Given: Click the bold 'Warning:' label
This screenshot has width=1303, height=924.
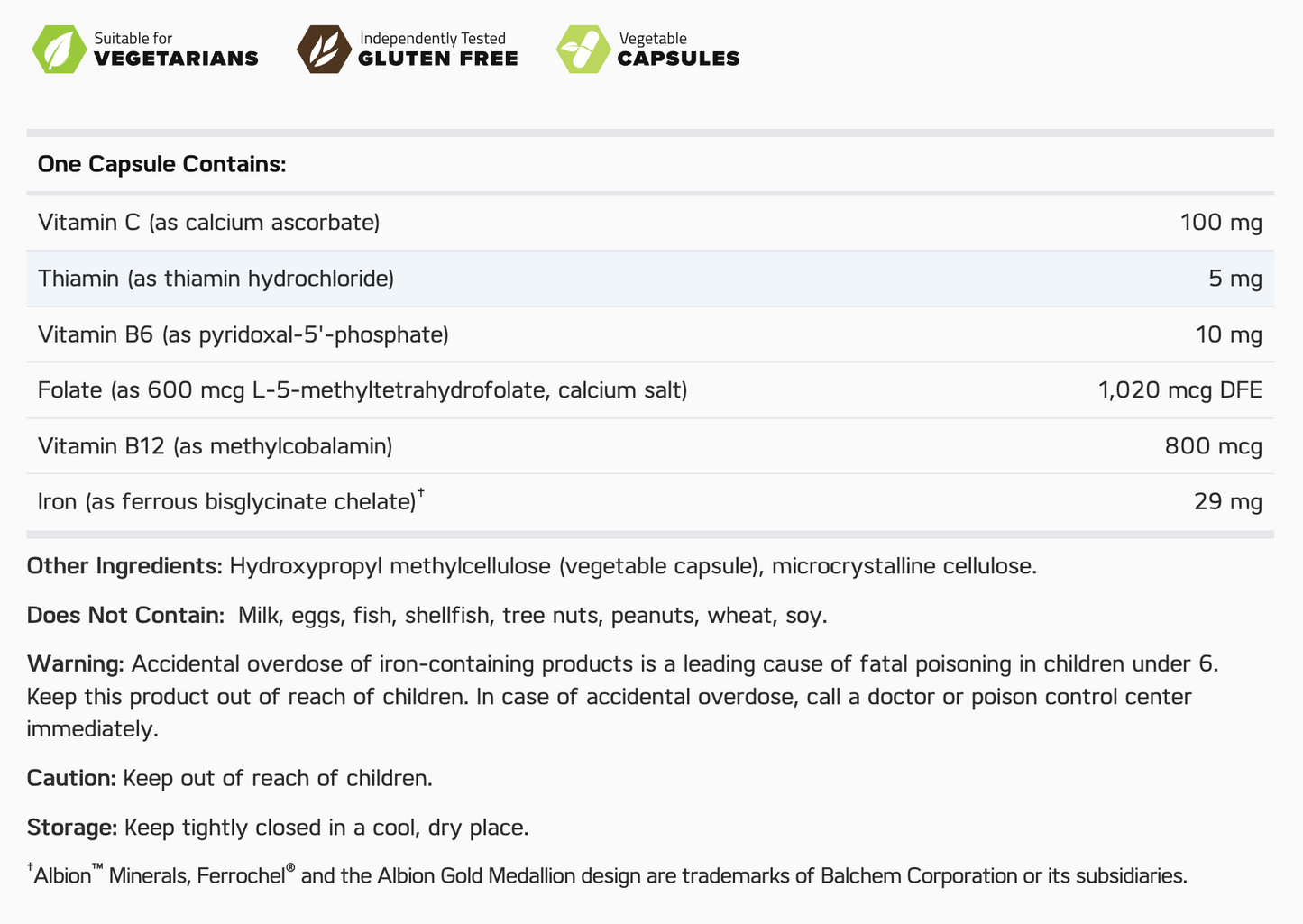Looking at the screenshot, I should pos(76,664).
